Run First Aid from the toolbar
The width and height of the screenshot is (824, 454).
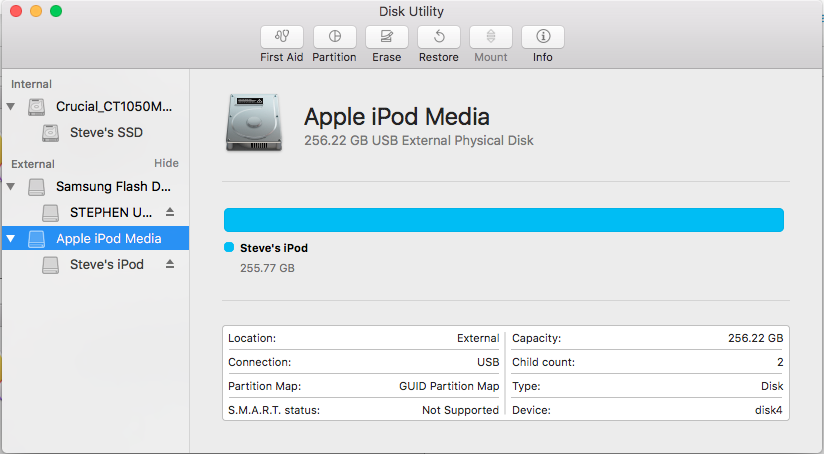click(x=282, y=37)
